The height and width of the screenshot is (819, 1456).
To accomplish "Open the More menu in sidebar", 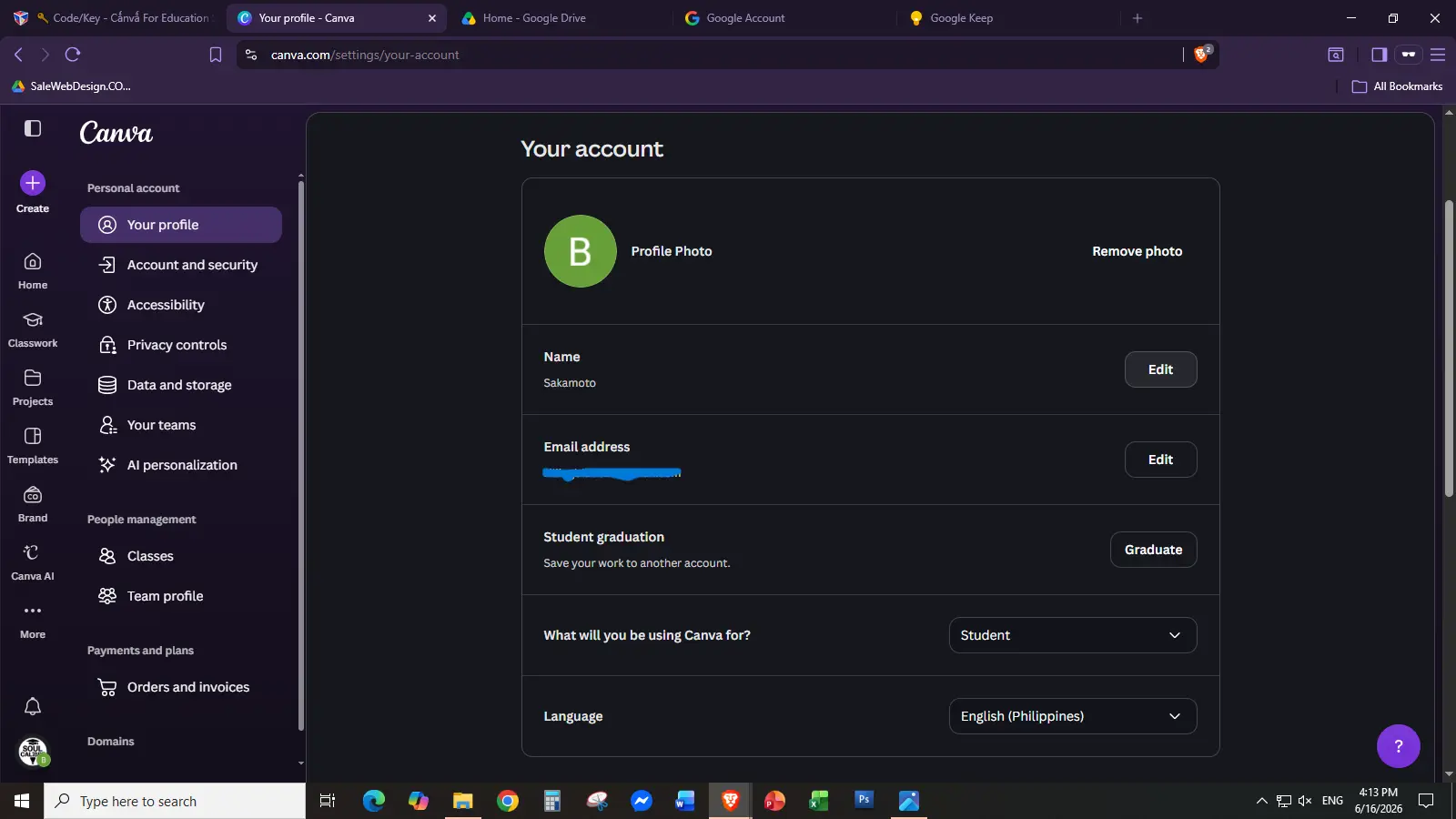I will (33, 621).
